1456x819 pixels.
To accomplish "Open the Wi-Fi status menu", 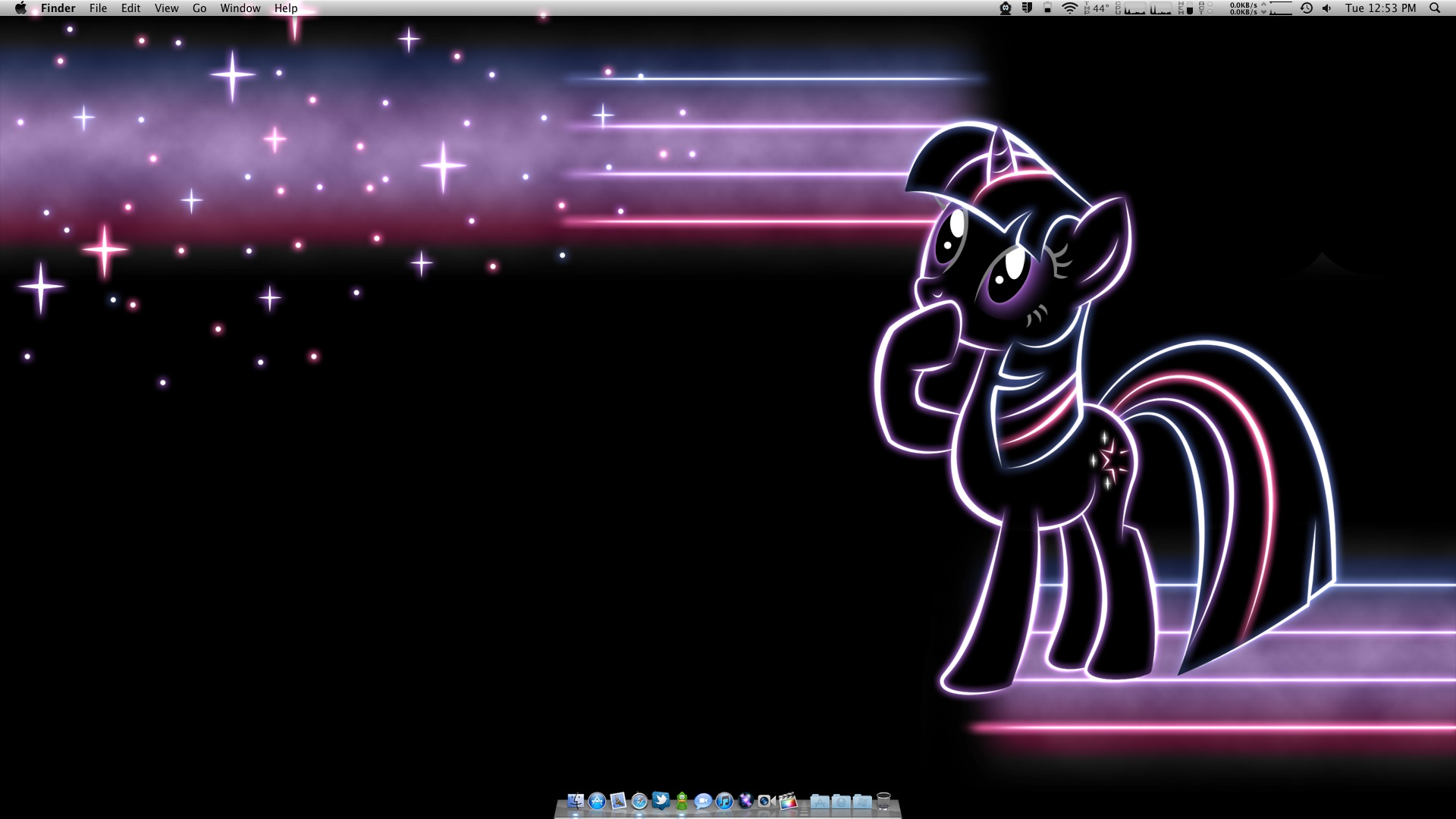I will coord(1069,8).
